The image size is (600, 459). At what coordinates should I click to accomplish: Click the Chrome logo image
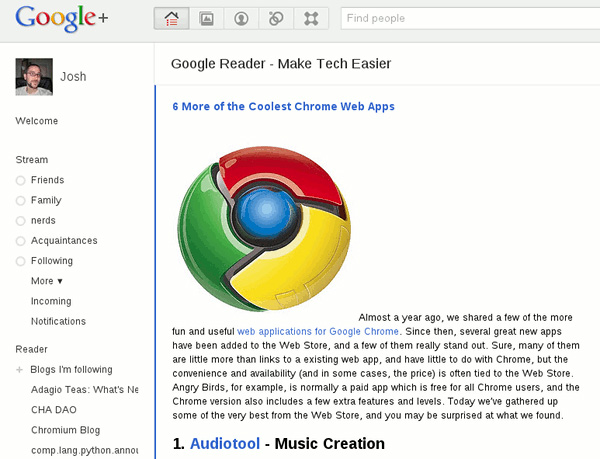264,228
